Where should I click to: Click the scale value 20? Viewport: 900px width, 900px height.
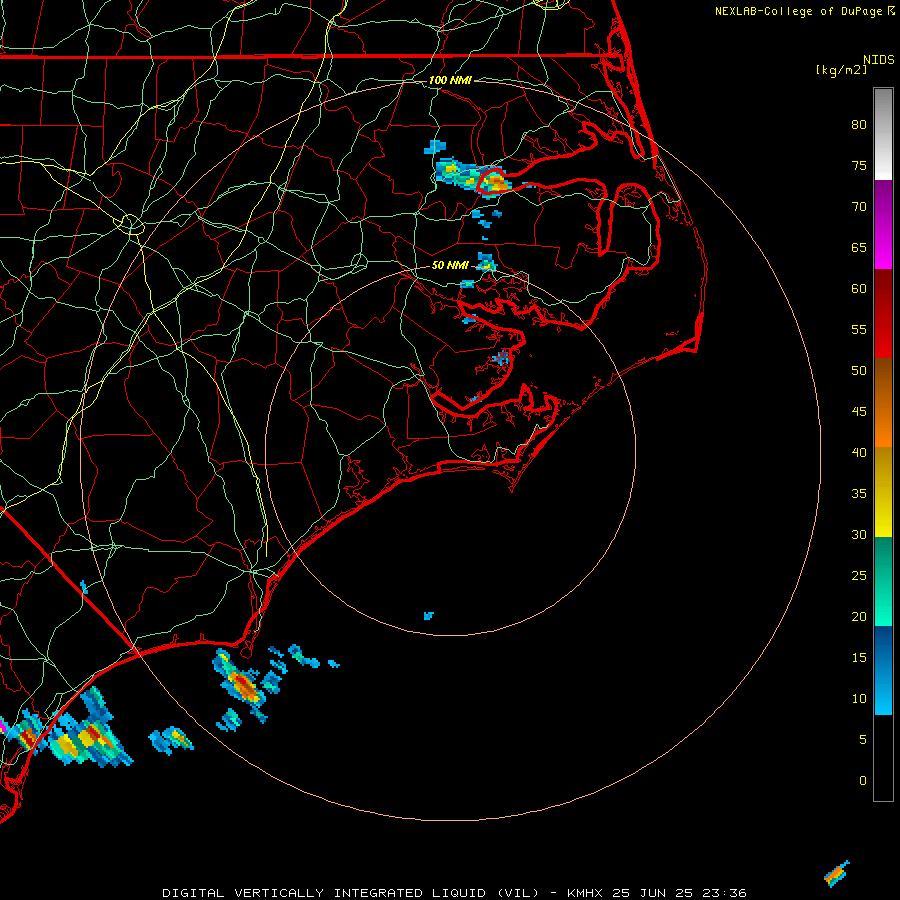click(x=859, y=616)
